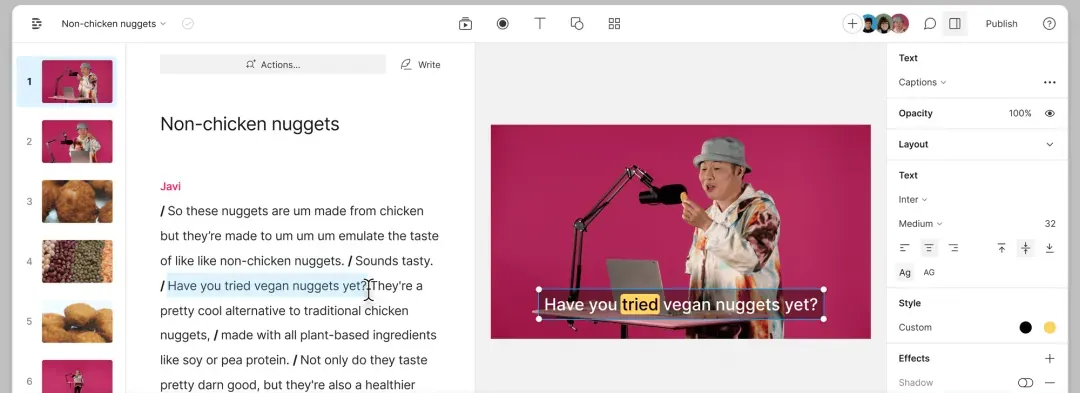Open the Medium font weight dropdown
The width and height of the screenshot is (1080, 393).
pos(920,224)
